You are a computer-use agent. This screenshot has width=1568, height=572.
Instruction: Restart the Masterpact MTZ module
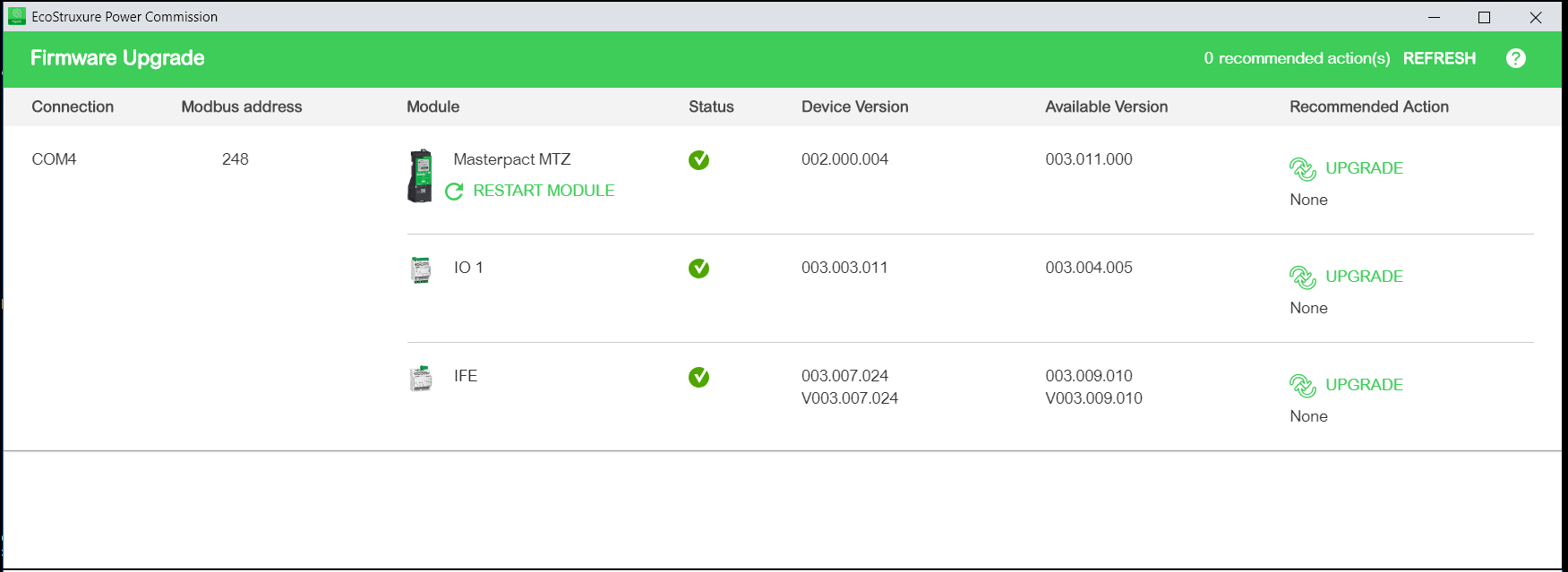click(x=544, y=191)
